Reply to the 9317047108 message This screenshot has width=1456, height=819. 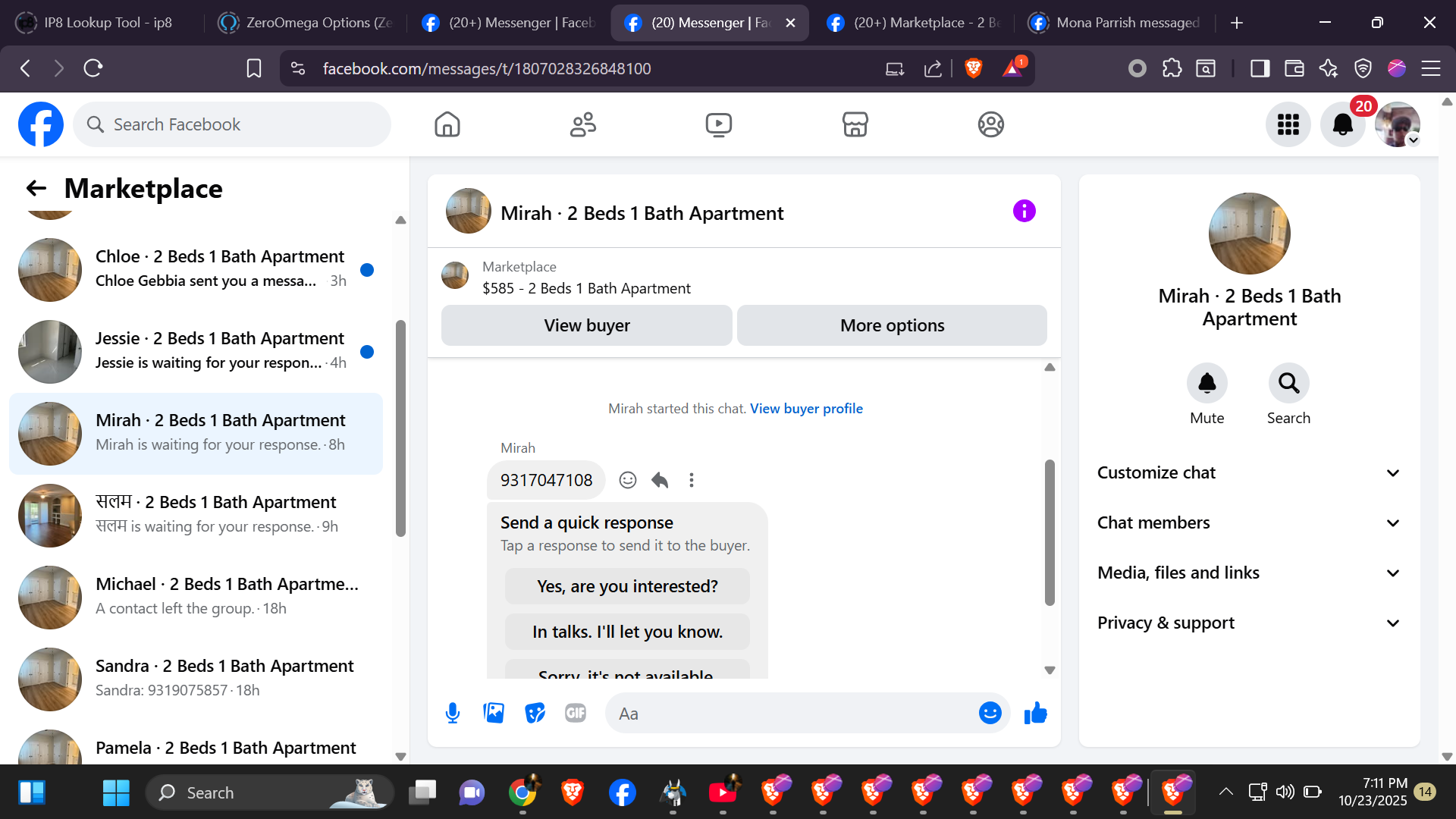point(660,480)
